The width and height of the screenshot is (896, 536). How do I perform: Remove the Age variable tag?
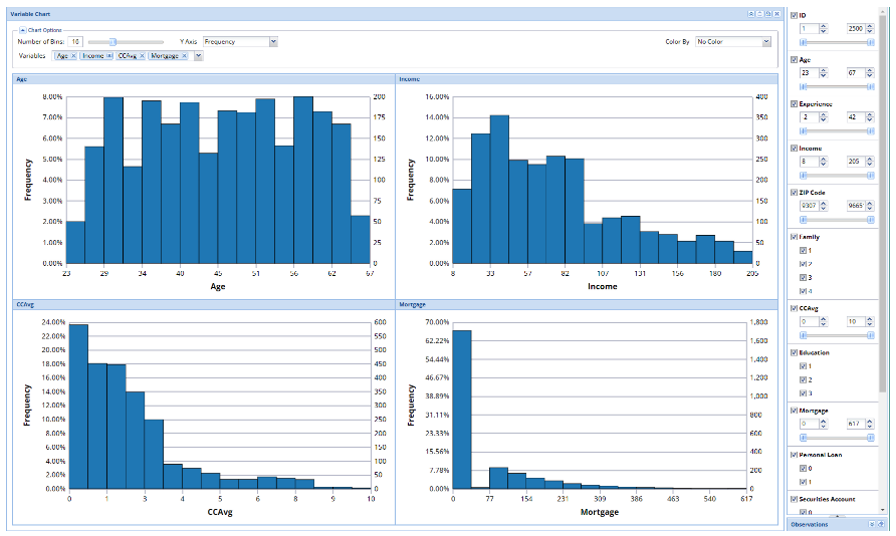pyautogui.click(x=73, y=56)
